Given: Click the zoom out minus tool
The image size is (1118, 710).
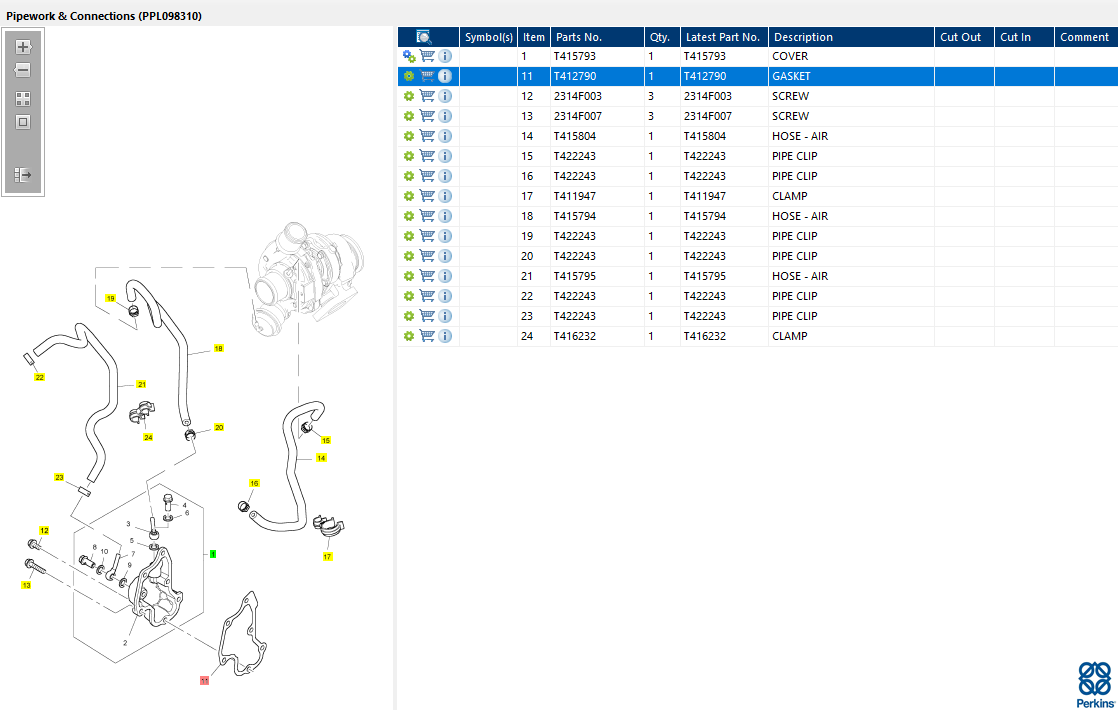Looking at the screenshot, I should click(23, 70).
